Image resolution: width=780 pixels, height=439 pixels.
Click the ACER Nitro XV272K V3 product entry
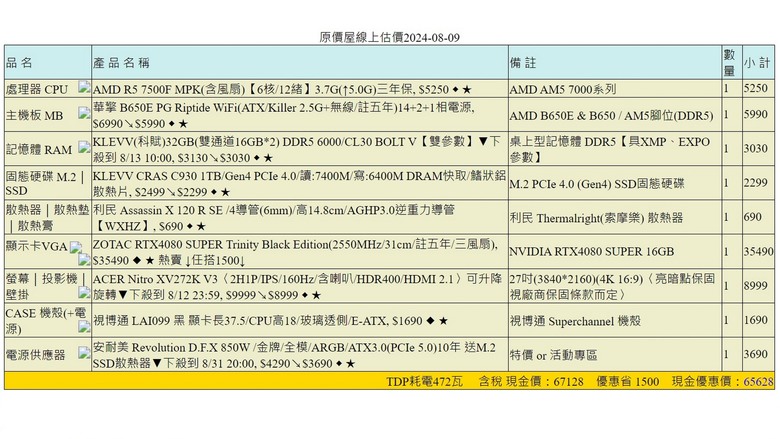tap(299, 286)
